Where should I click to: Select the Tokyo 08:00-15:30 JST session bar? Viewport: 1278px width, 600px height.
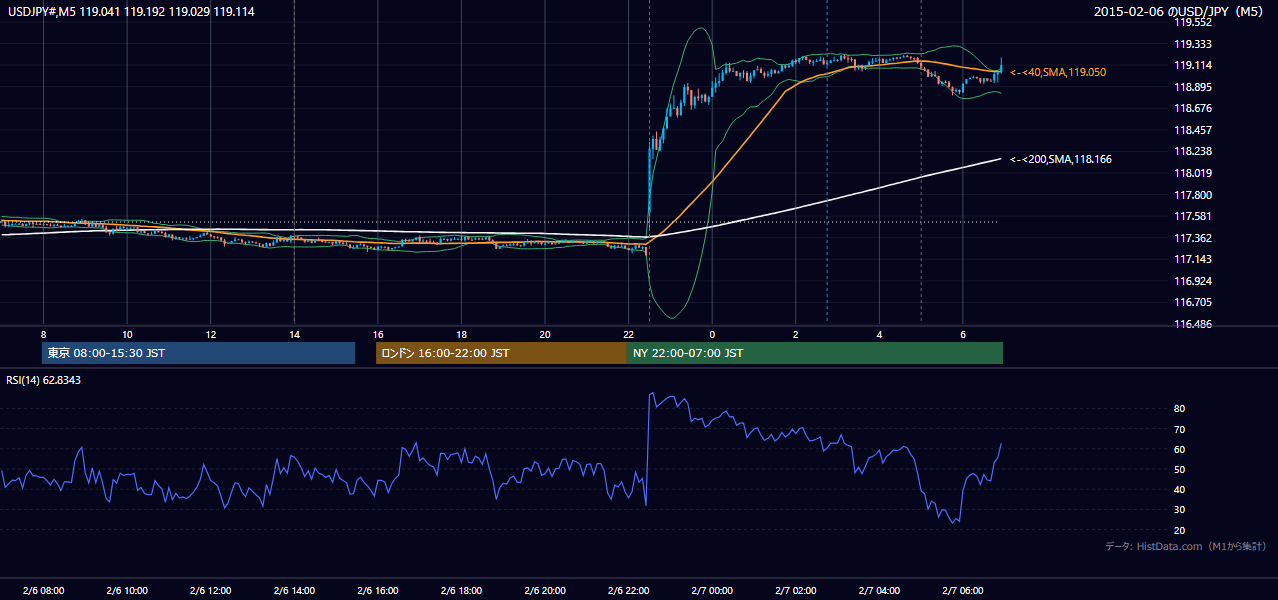click(199, 353)
